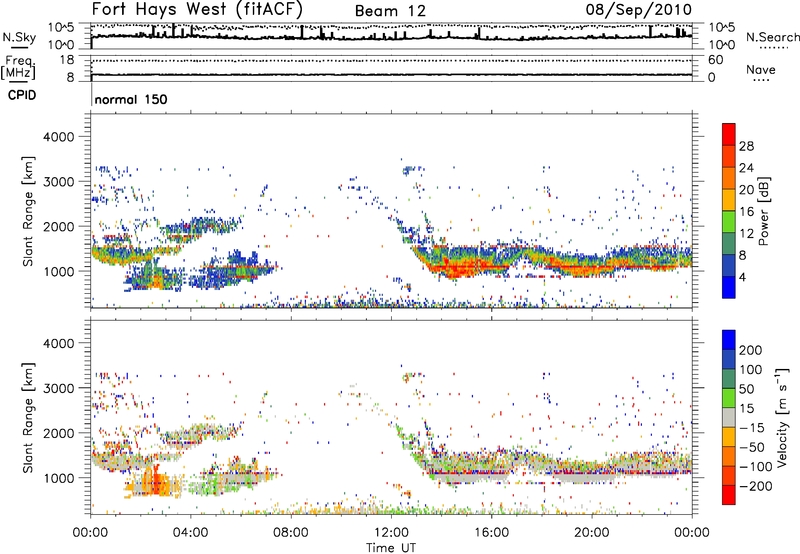This screenshot has height=554, width=800.
Task: Click the "N.Search" legend label
Action: coord(772,37)
